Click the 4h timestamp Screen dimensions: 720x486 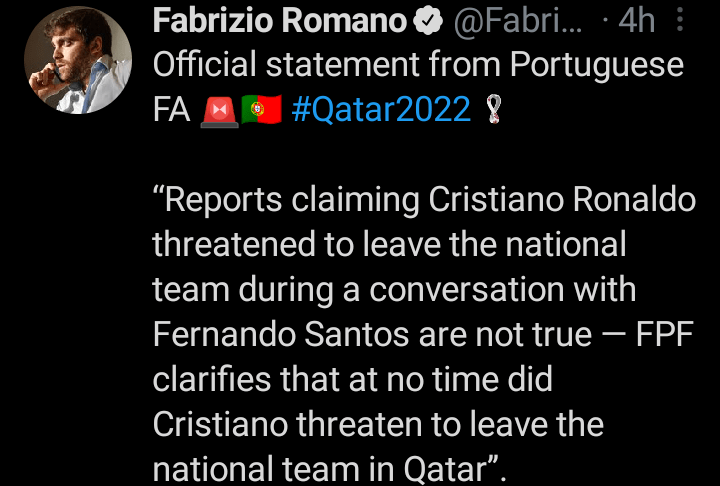636,22
